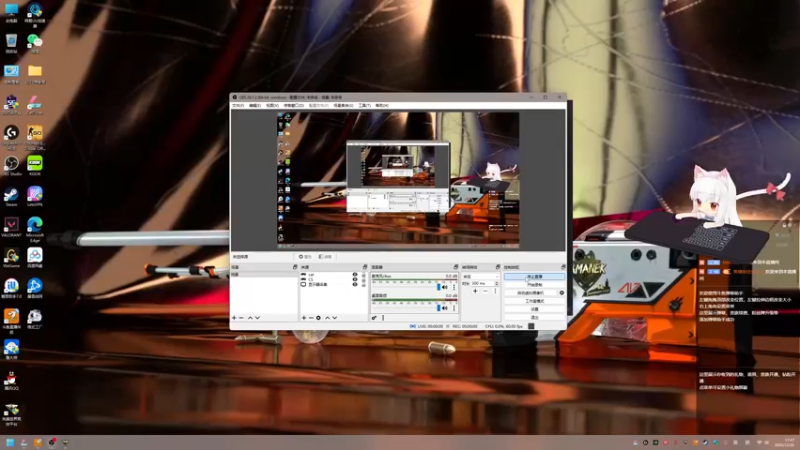Image resolution: width=800 pixels, height=450 pixels.
Task: Toggle visibility eye for the cat source
Action: click(x=355, y=274)
